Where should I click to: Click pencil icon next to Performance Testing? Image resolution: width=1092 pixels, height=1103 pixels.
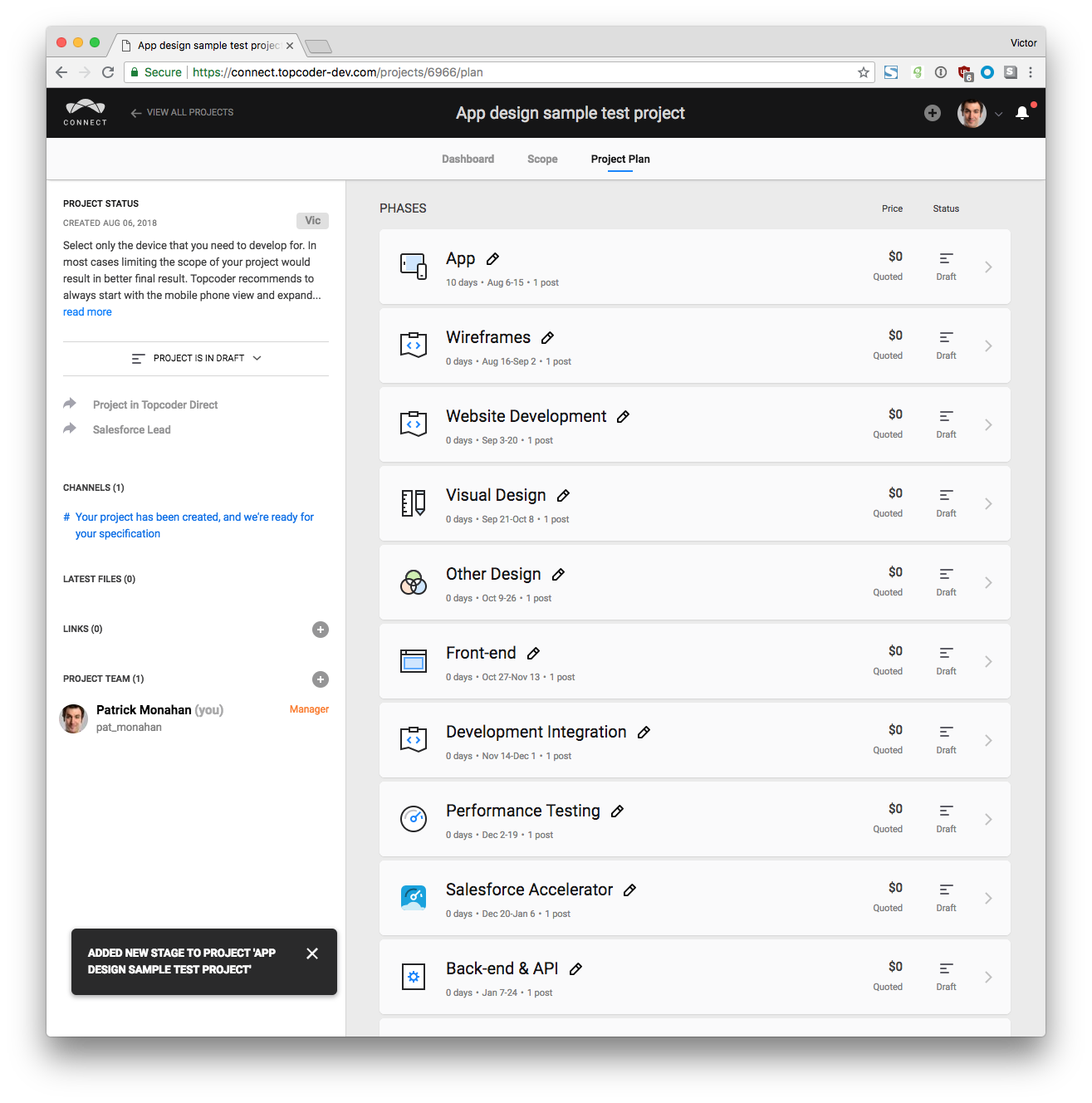pyautogui.click(x=617, y=811)
